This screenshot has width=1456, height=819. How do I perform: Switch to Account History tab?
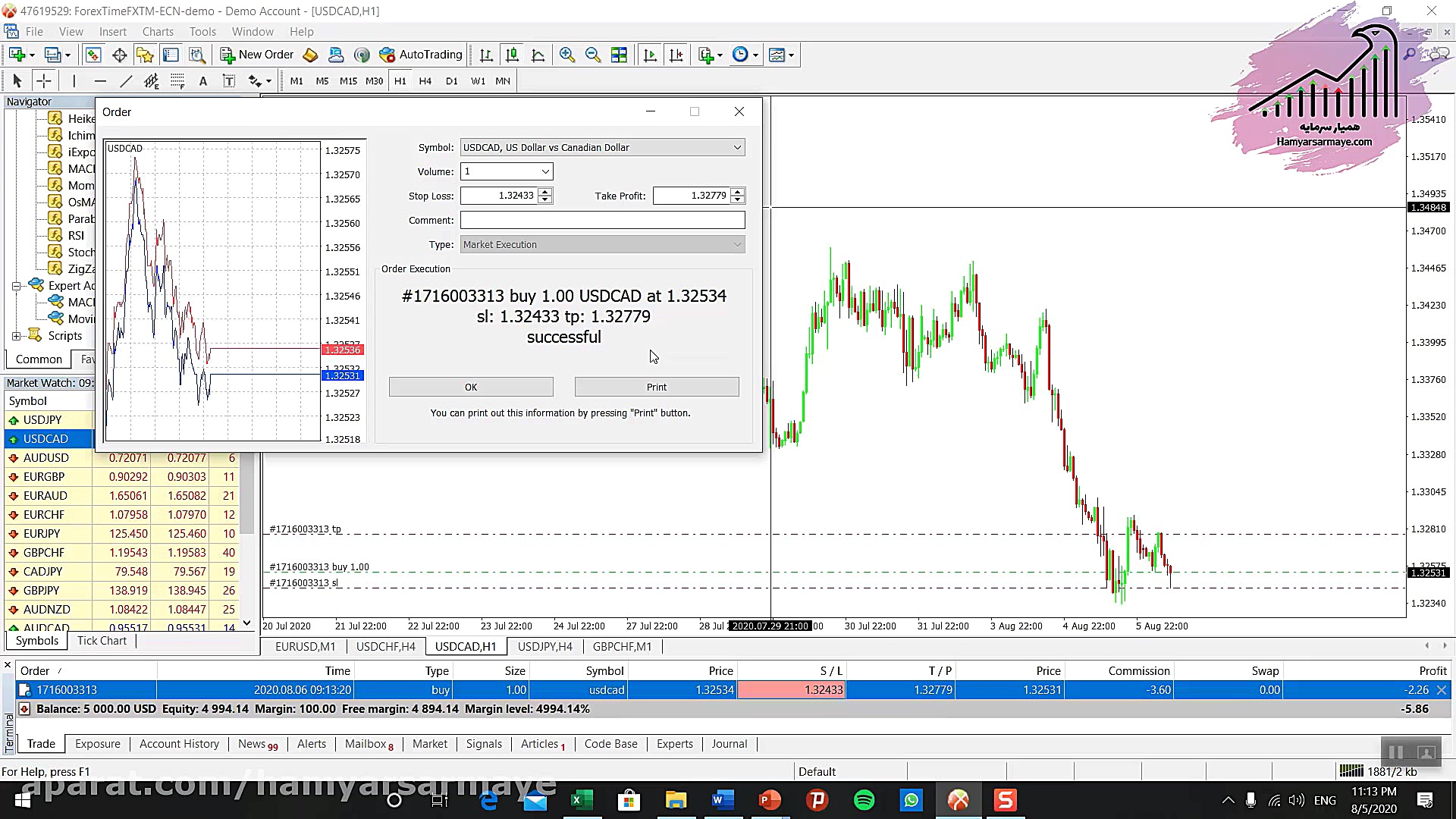point(179,744)
